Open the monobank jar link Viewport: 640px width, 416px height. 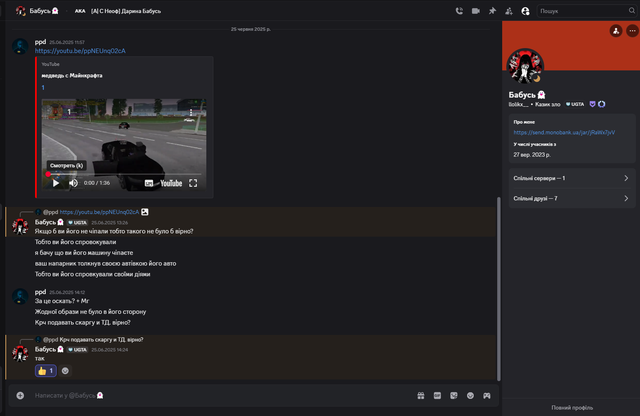click(x=564, y=132)
